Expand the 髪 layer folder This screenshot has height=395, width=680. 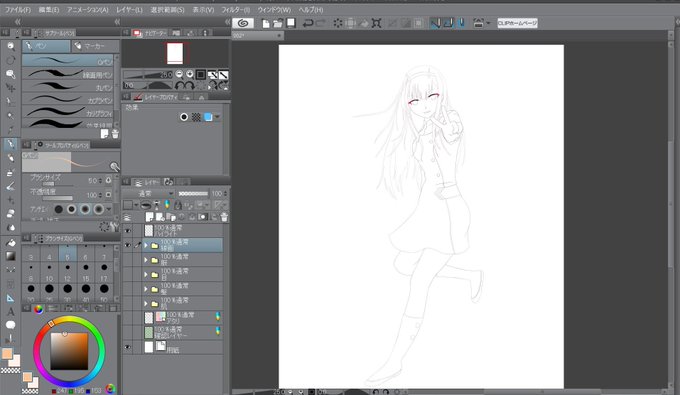coord(146,289)
